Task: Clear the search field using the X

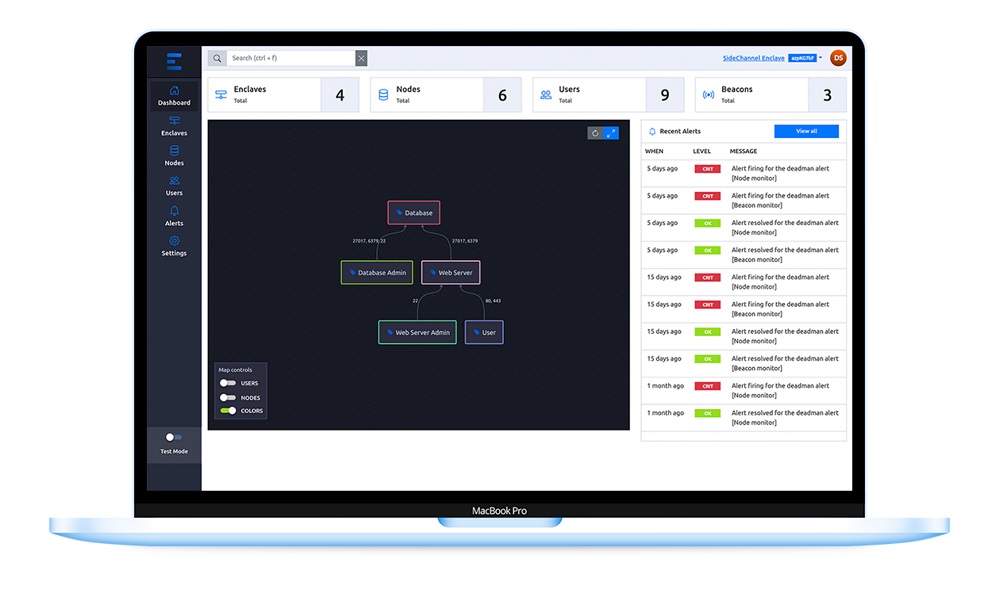Action: coord(361,57)
